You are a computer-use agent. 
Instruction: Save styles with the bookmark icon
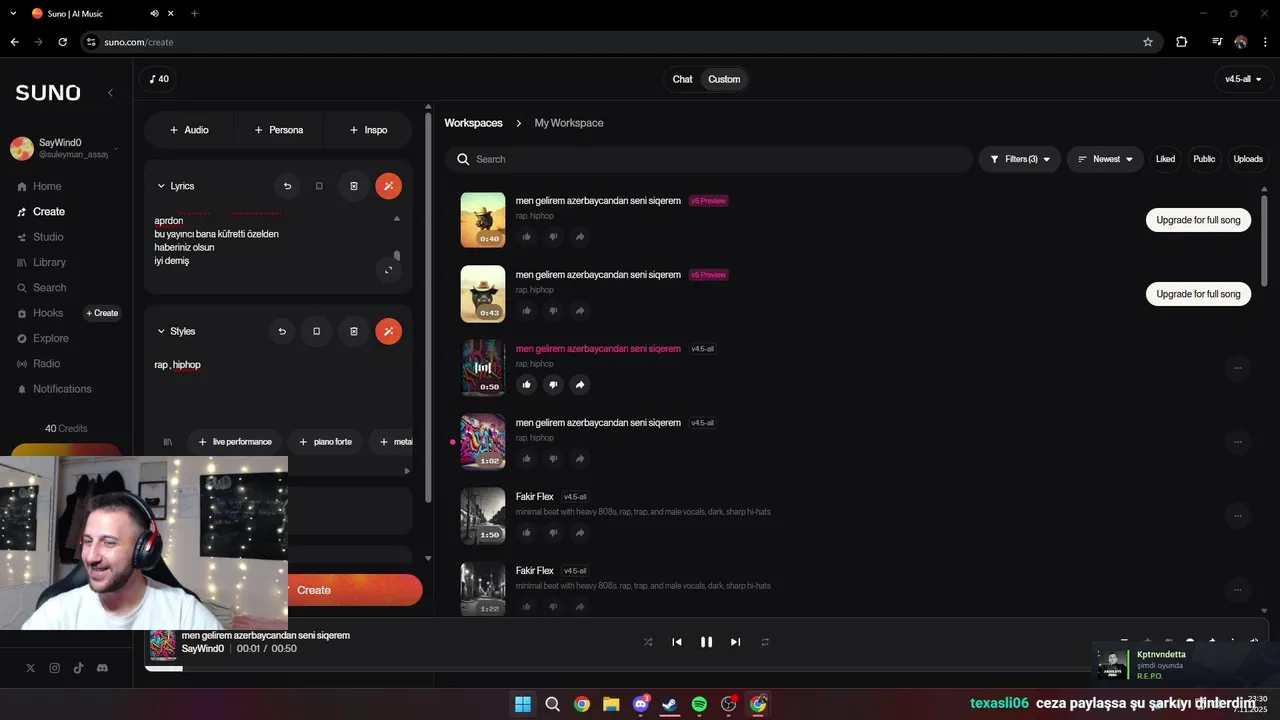point(317,331)
